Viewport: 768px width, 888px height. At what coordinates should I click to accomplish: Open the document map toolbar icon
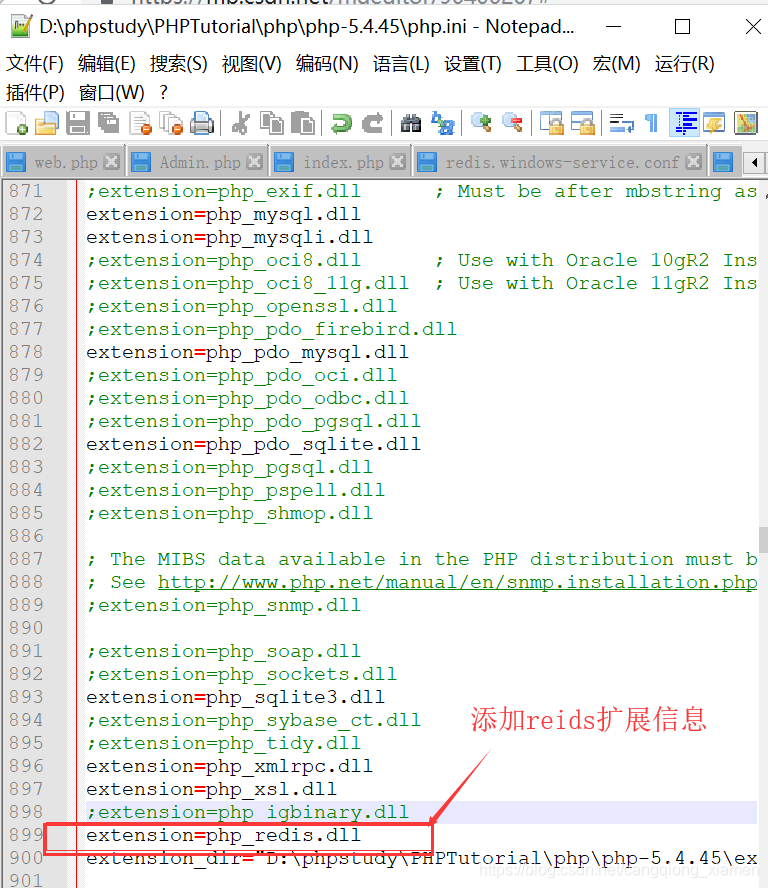click(x=745, y=123)
